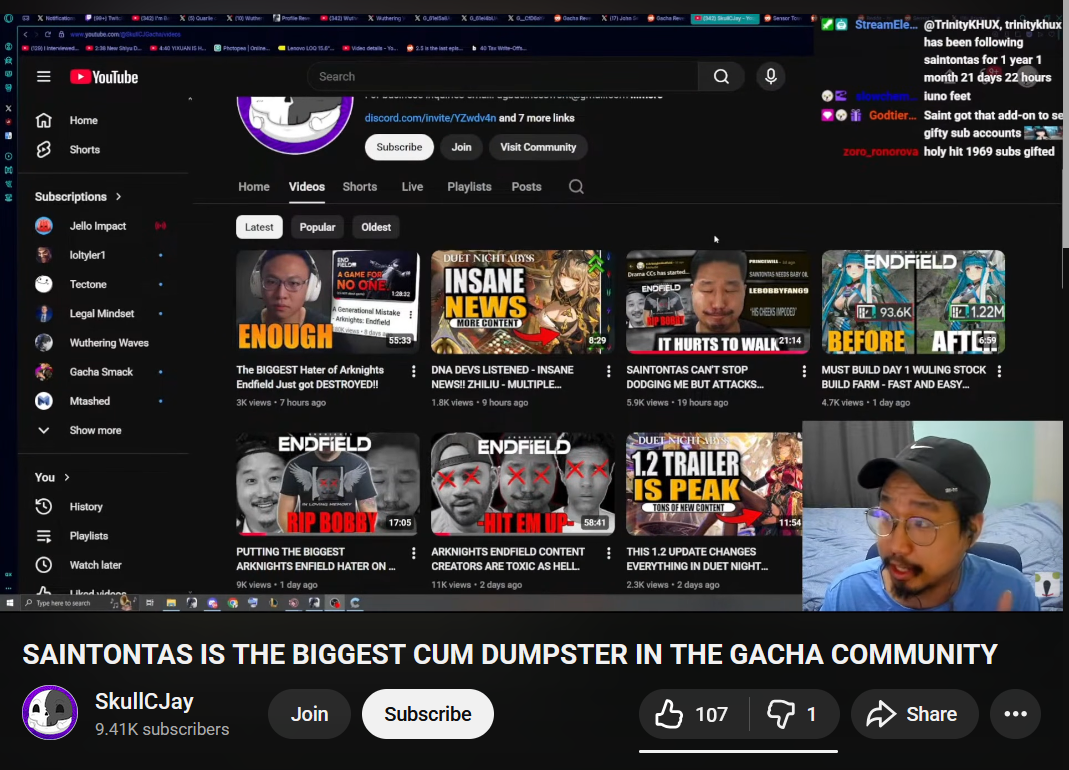This screenshot has width=1069, height=770.
Task: Open options for 'SAINTONTAS CAN'T STOP' video
Action: (x=804, y=371)
